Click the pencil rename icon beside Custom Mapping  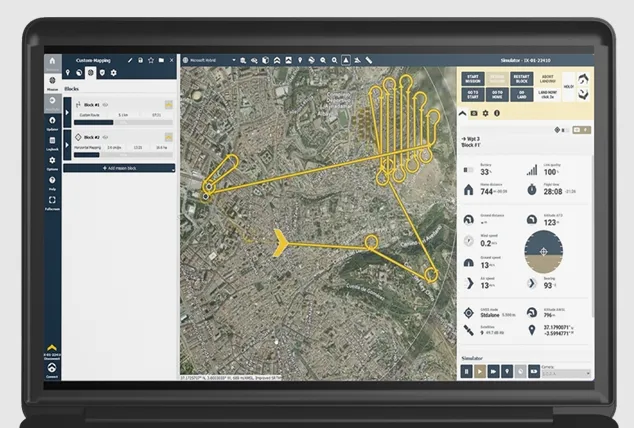130,60
